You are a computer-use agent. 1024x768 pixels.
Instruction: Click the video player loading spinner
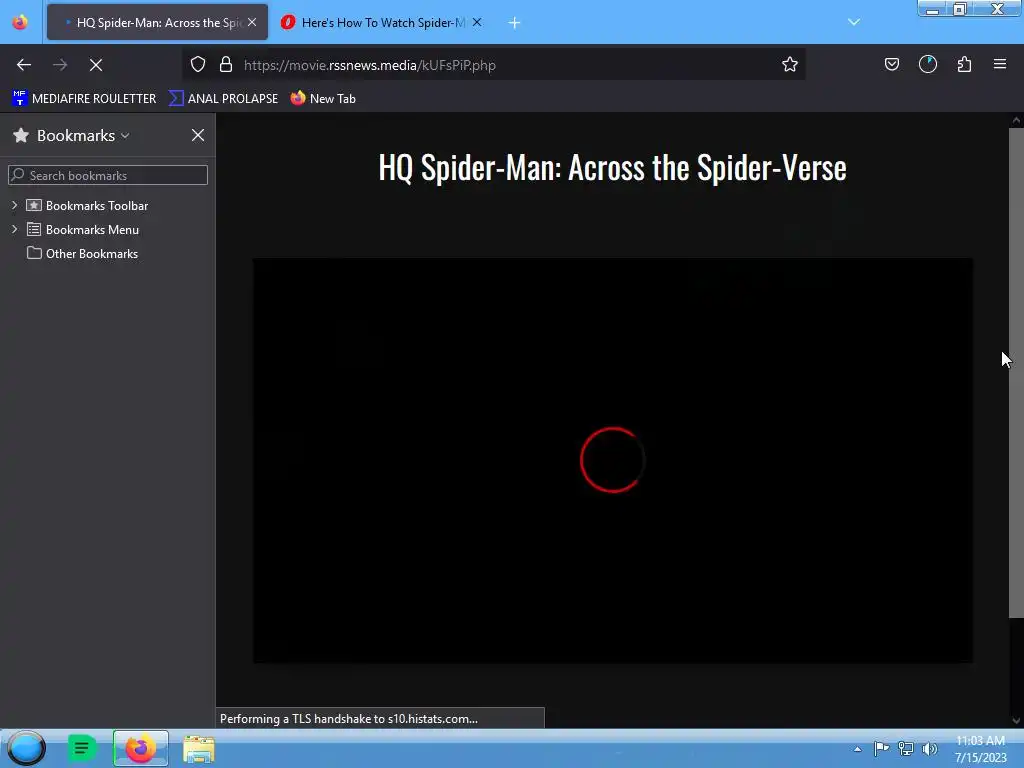point(613,460)
